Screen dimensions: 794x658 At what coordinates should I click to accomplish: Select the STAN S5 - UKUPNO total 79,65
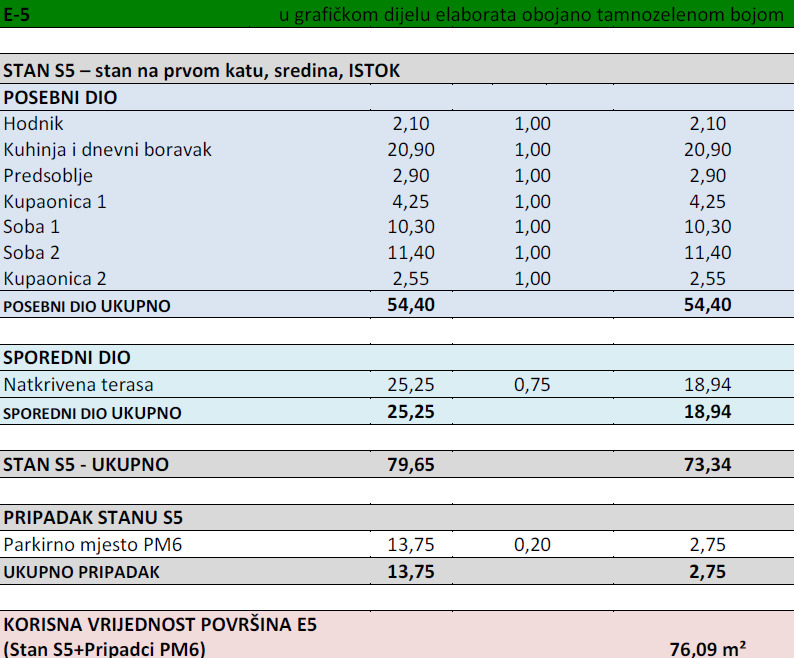pyautogui.click(x=411, y=465)
